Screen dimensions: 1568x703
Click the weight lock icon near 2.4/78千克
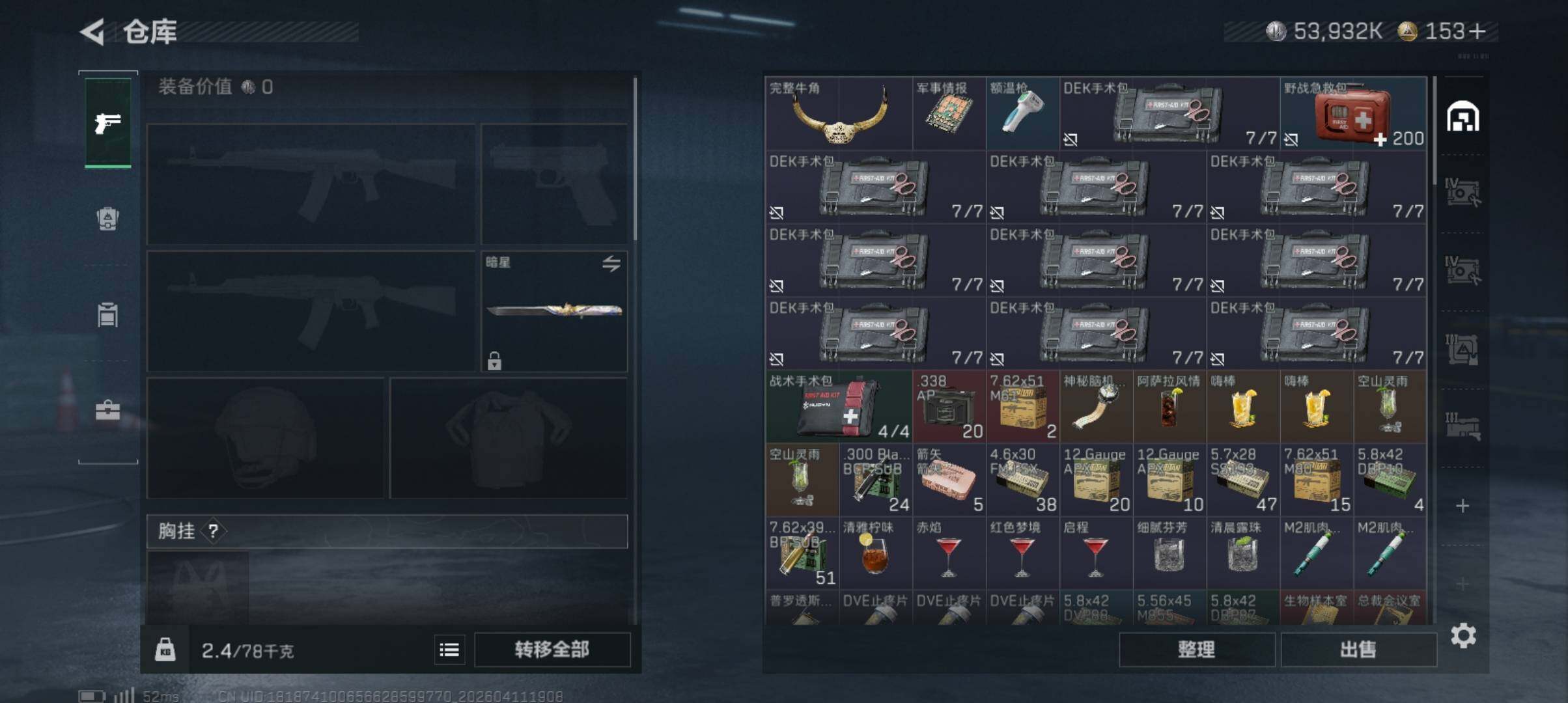165,650
